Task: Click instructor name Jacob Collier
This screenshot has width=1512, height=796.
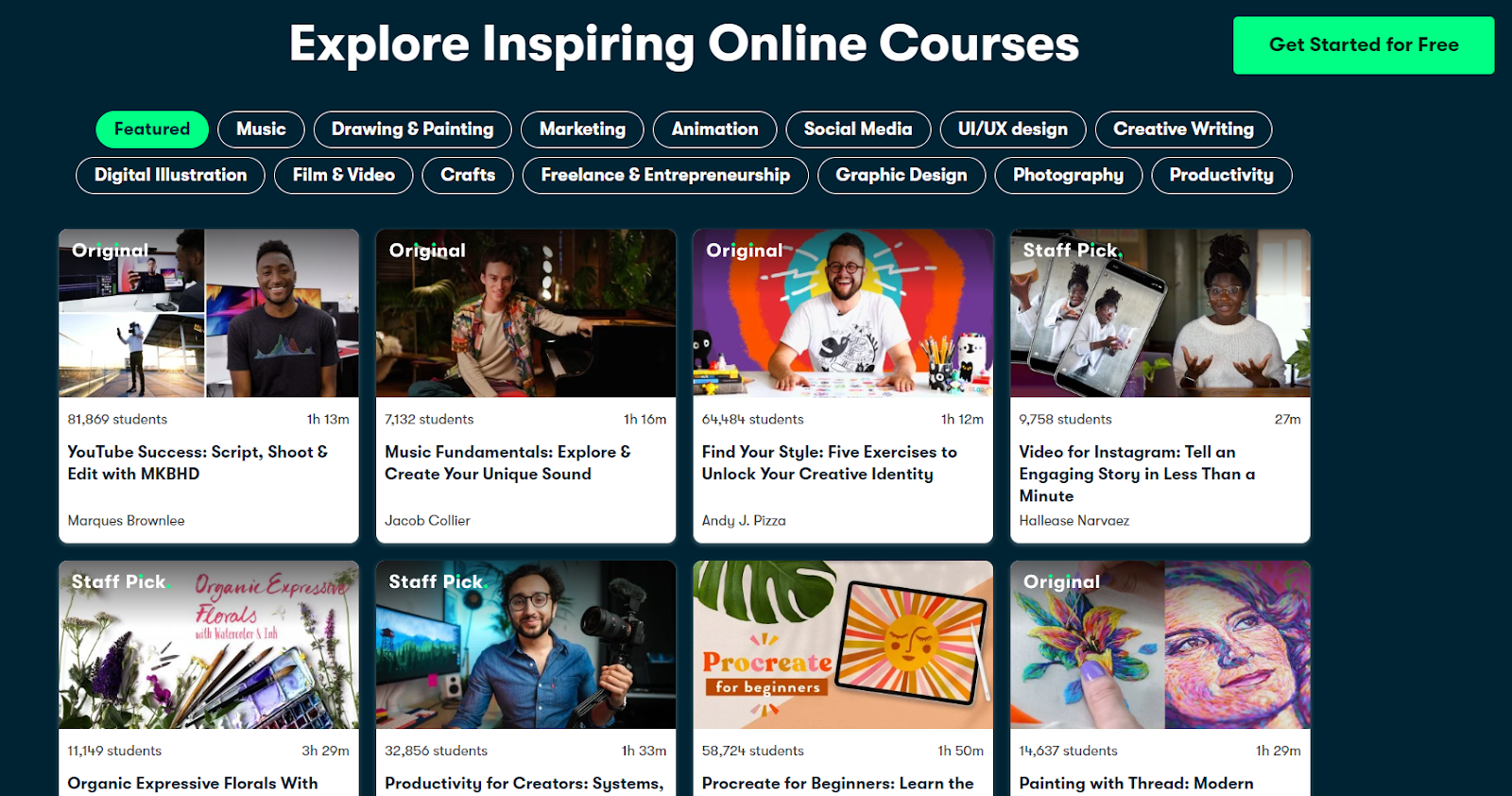Action: point(427,521)
